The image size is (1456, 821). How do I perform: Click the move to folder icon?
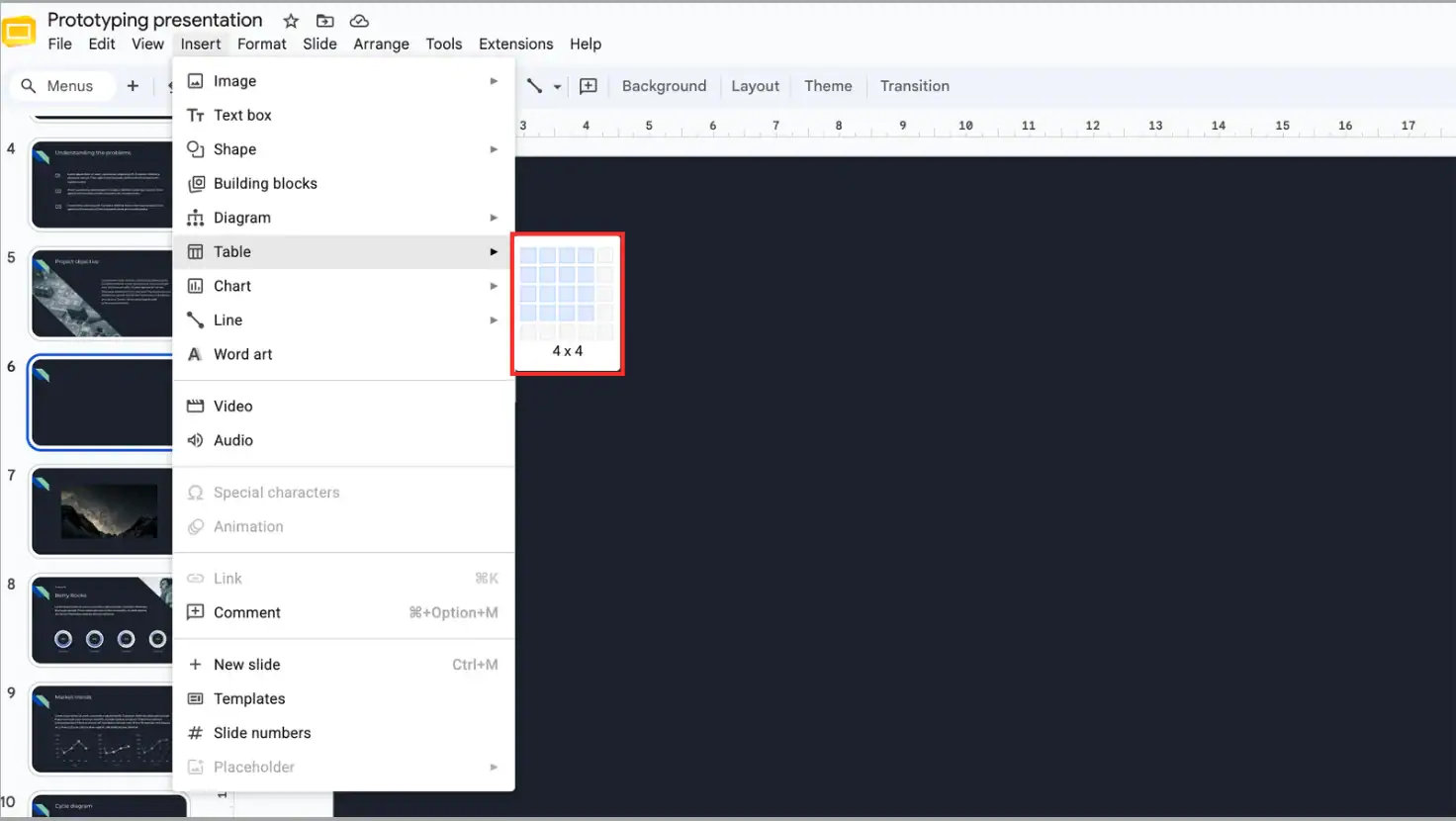[324, 21]
